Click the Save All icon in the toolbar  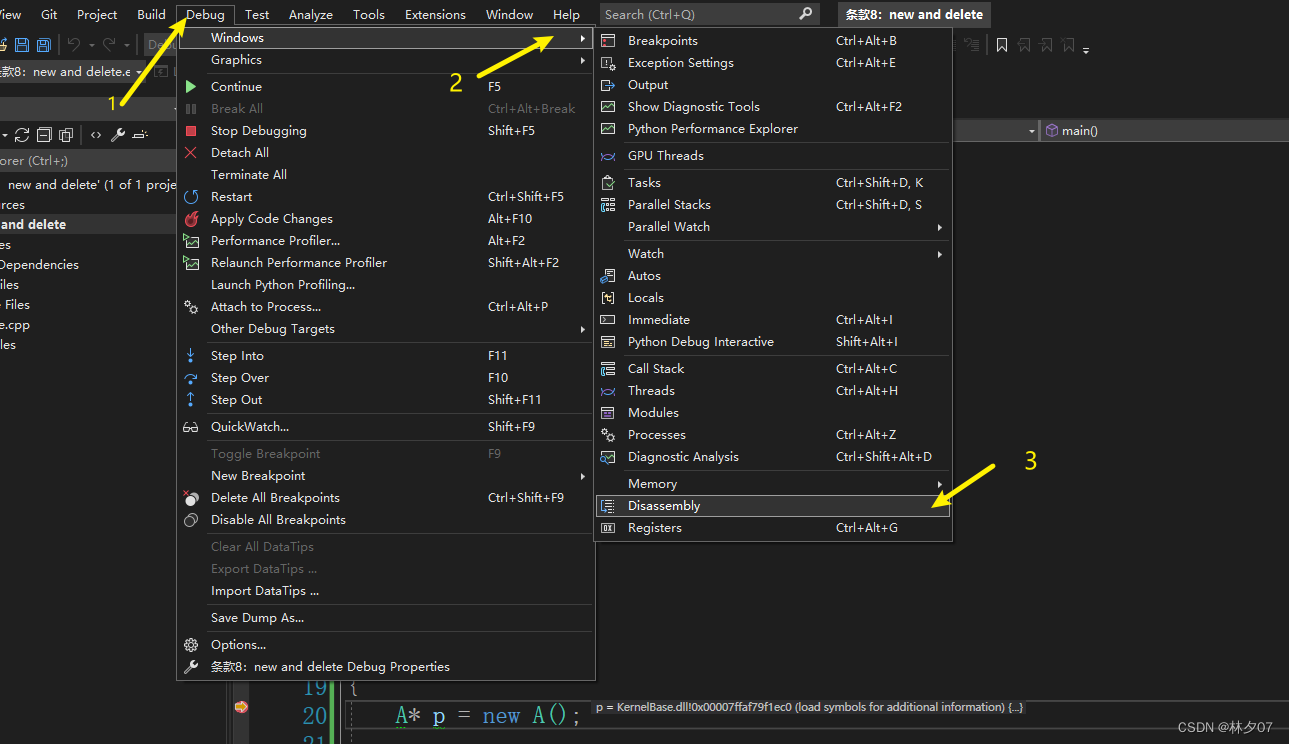click(43, 45)
